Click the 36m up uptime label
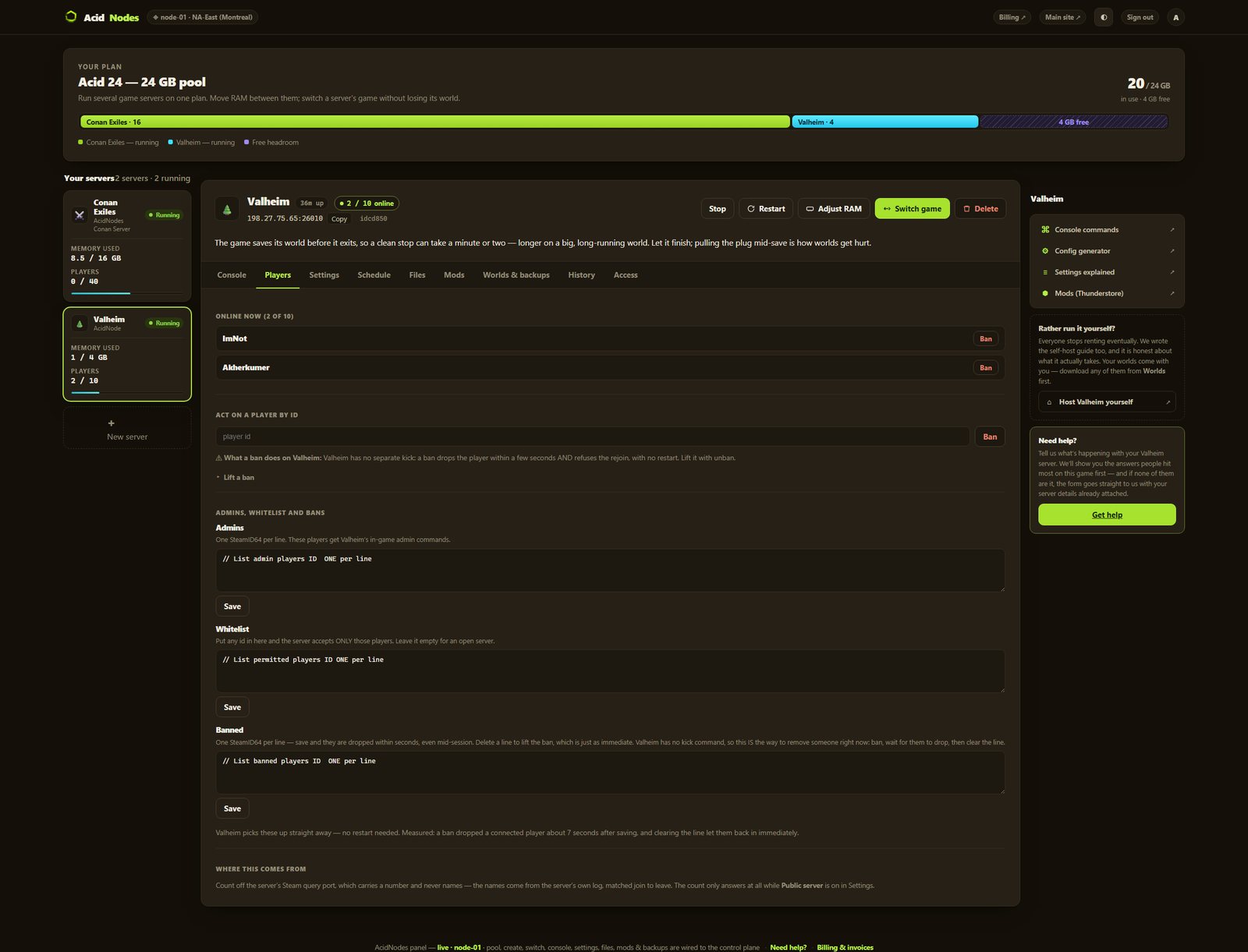 [312, 203]
